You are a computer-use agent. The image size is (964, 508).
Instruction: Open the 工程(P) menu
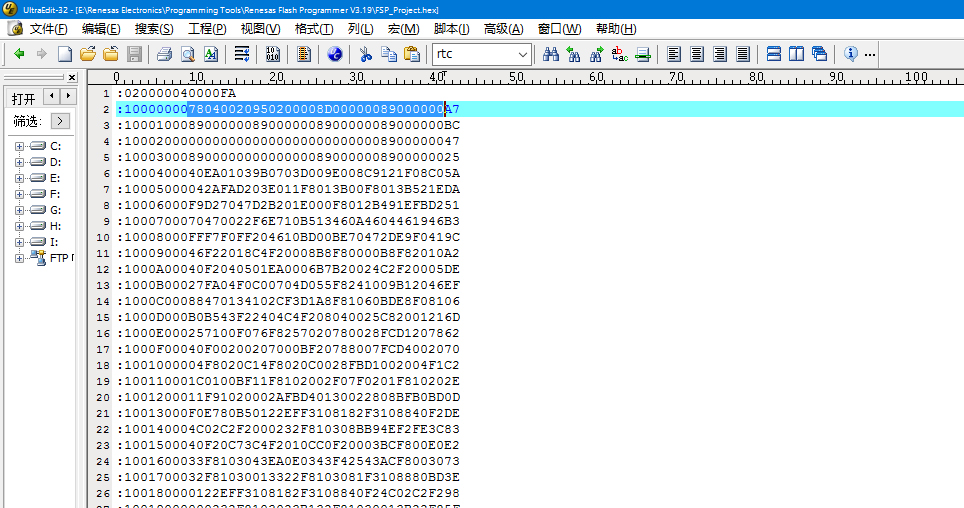(x=207, y=29)
